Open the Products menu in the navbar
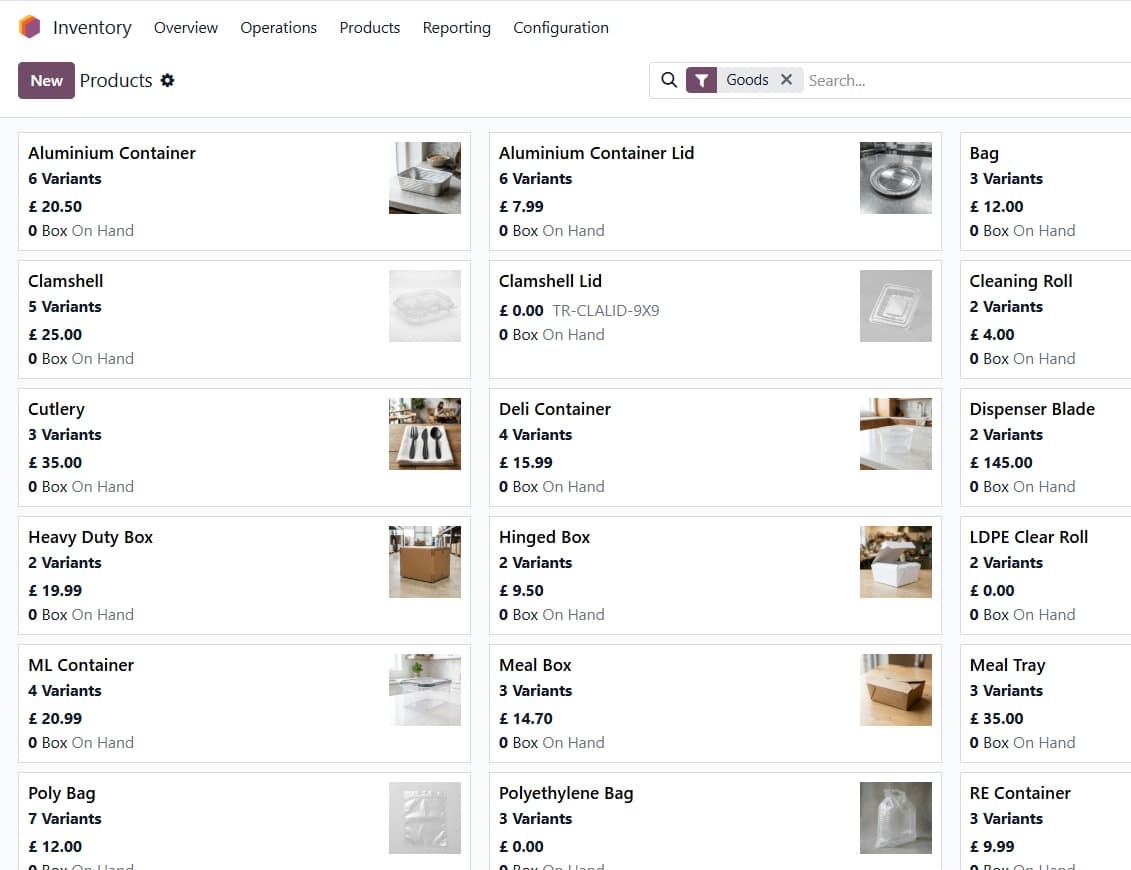This screenshot has height=870, width=1131. [369, 27]
